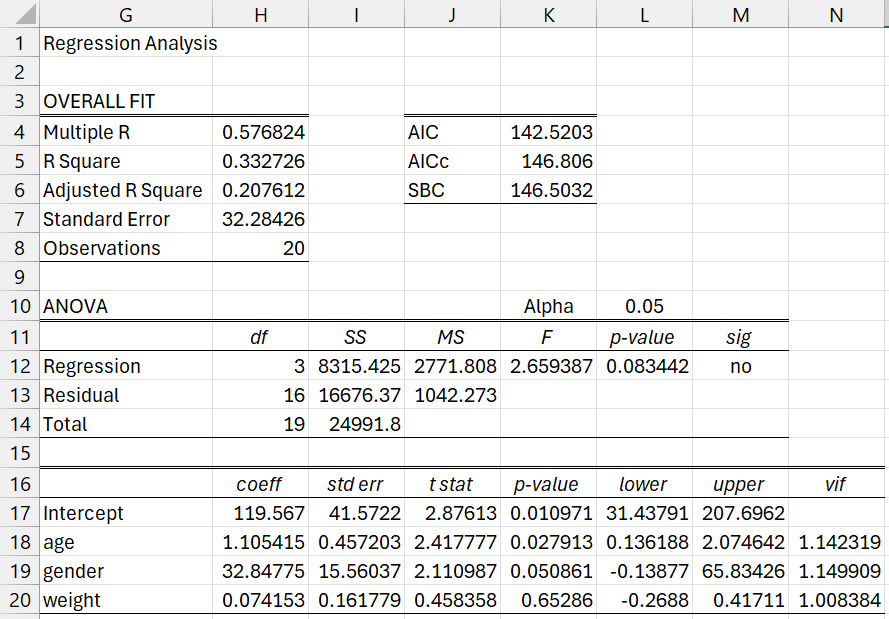The height and width of the screenshot is (619, 889).
Task: Select the select-all corner triangle
Action: click(x=19, y=14)
